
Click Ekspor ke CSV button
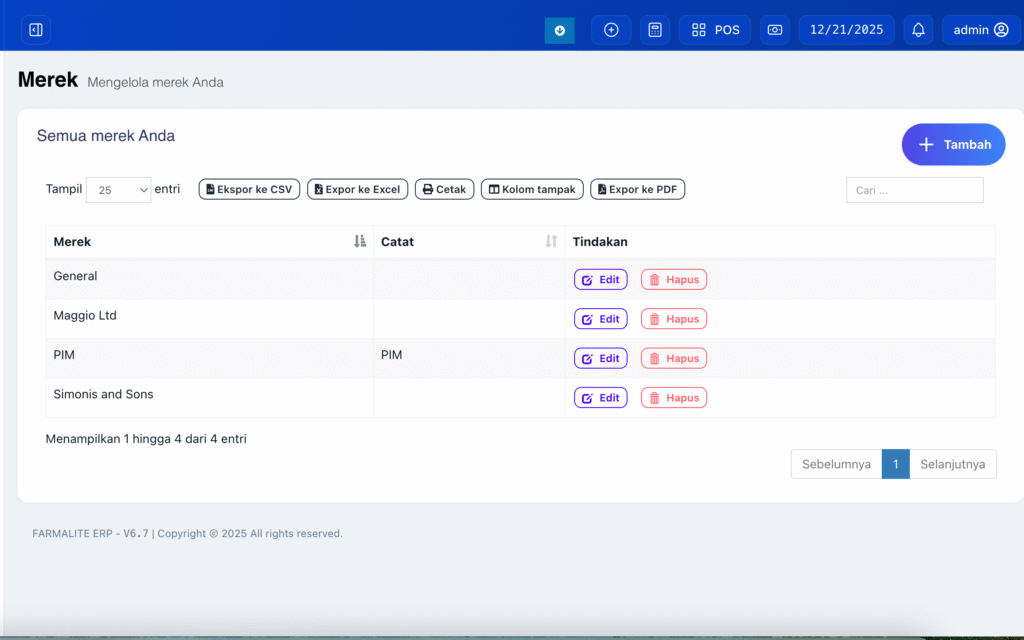coord(249,189)
